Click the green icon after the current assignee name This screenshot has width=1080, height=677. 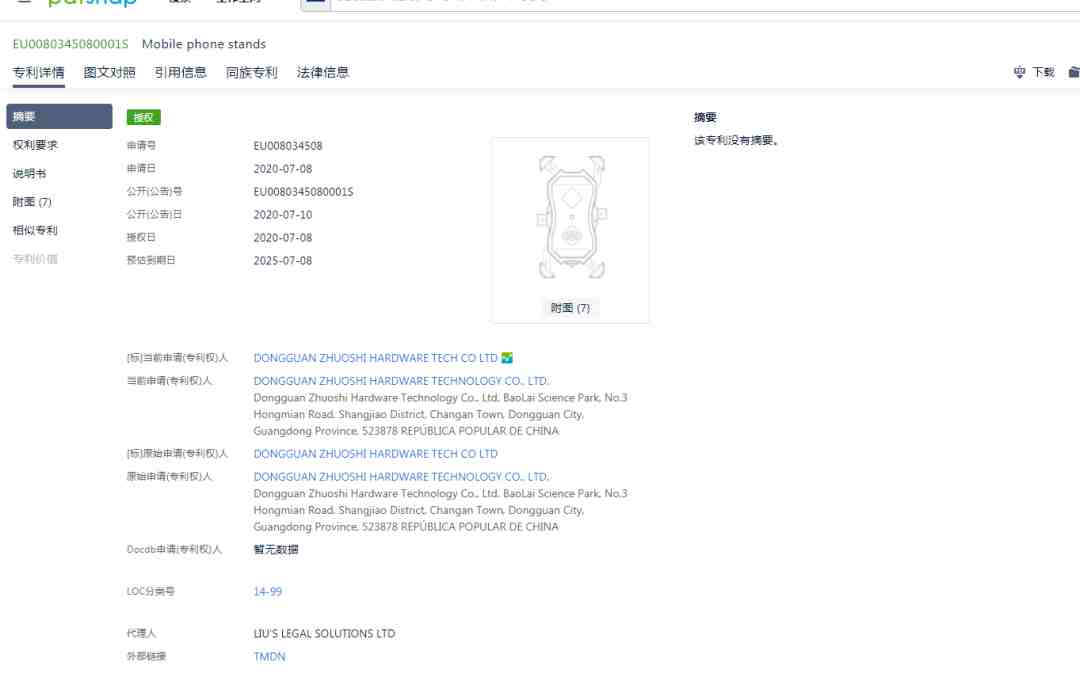tap(507, 358)
